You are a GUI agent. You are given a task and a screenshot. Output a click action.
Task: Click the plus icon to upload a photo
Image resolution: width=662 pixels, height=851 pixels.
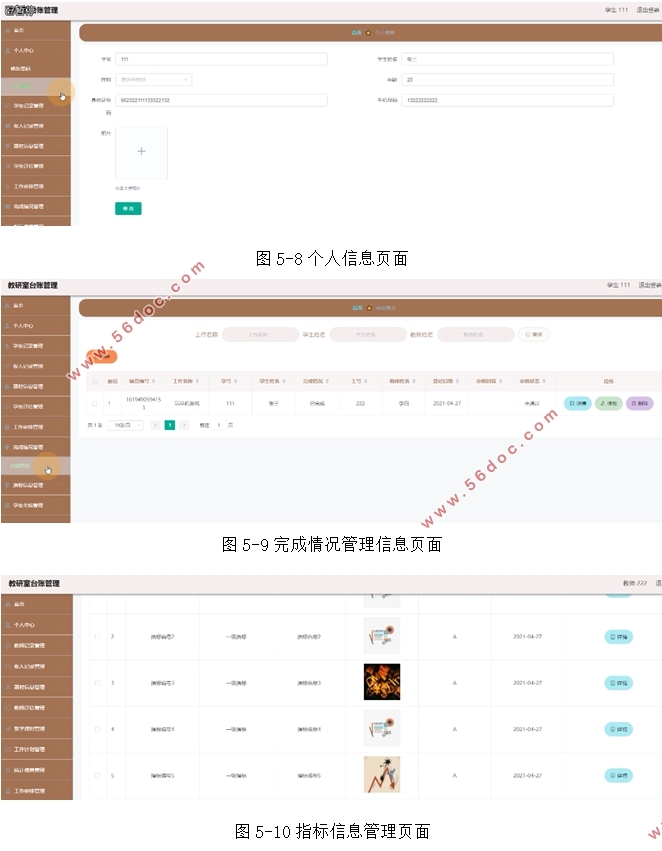[141, 151]
